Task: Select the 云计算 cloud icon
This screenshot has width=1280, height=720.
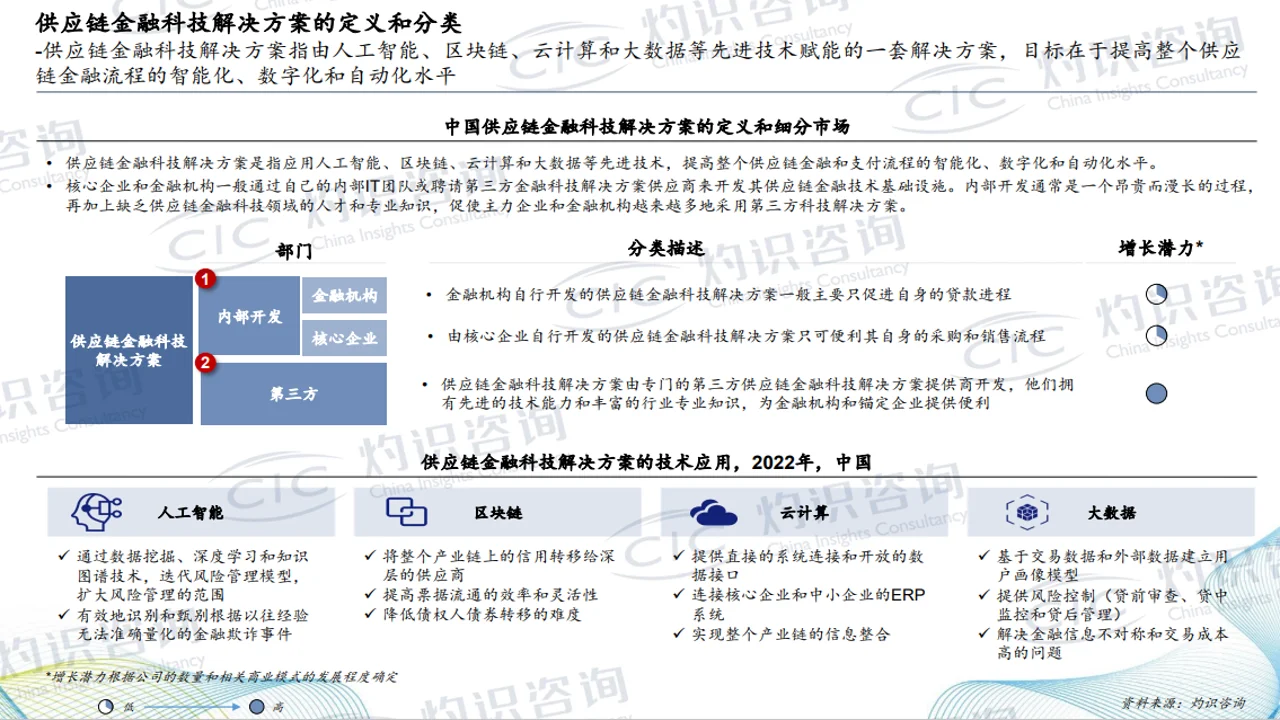Action: (x=713, y=510)
